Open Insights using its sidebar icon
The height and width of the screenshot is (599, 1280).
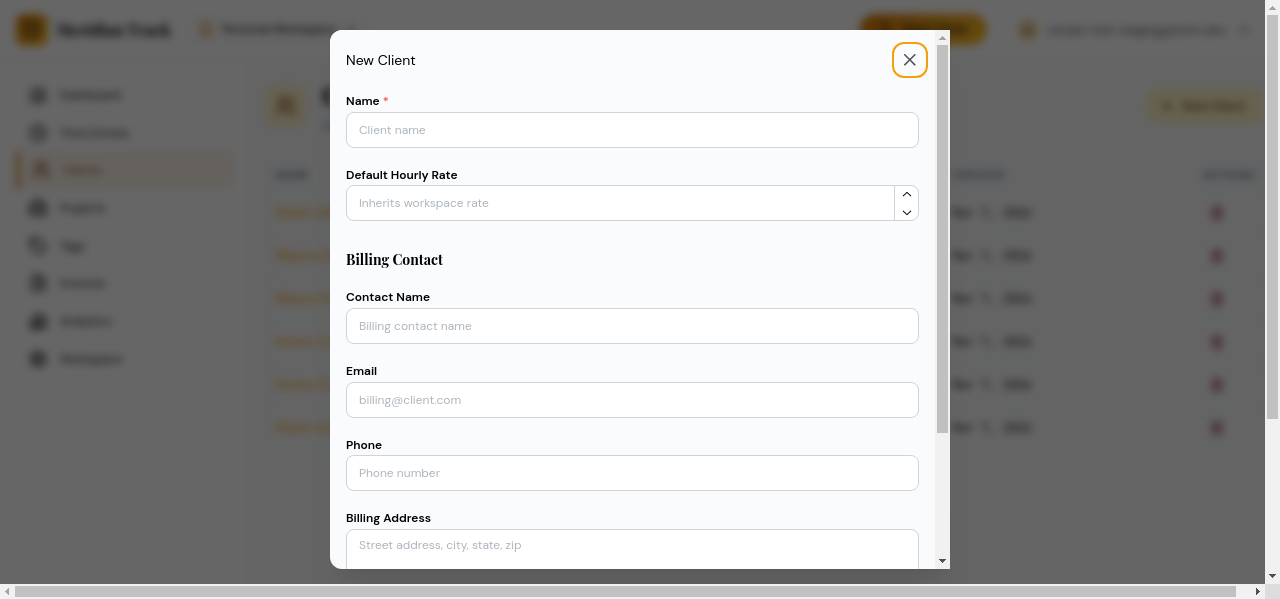37,320
